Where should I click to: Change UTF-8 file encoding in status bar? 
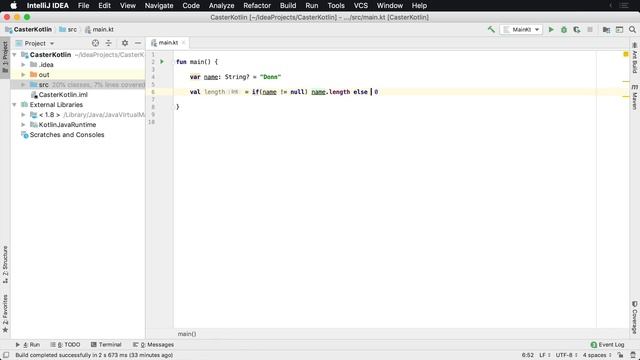pyautogui.click(x=566, y=355)
